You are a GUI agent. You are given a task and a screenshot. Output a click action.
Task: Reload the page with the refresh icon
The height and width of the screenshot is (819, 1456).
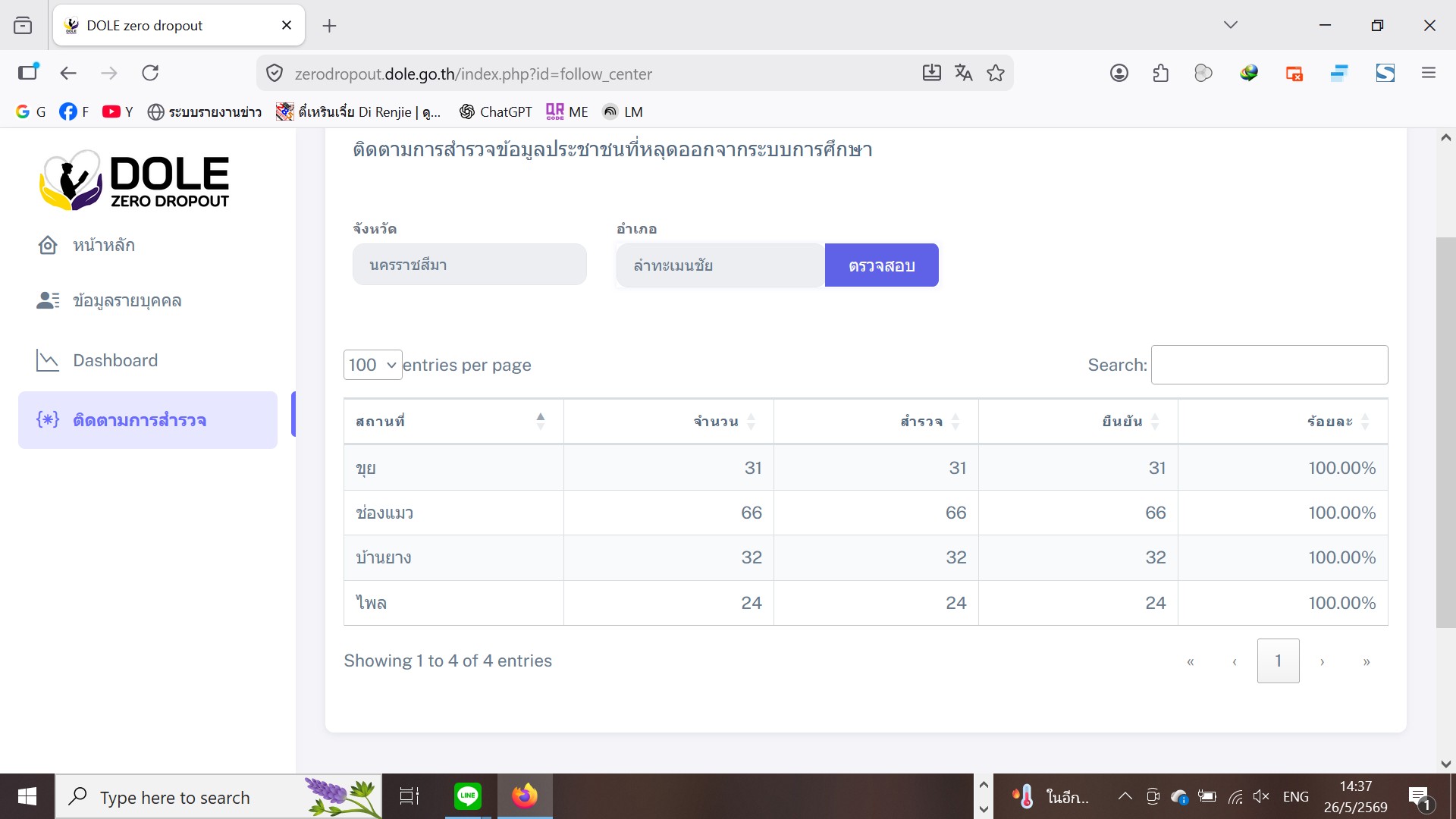150,73
